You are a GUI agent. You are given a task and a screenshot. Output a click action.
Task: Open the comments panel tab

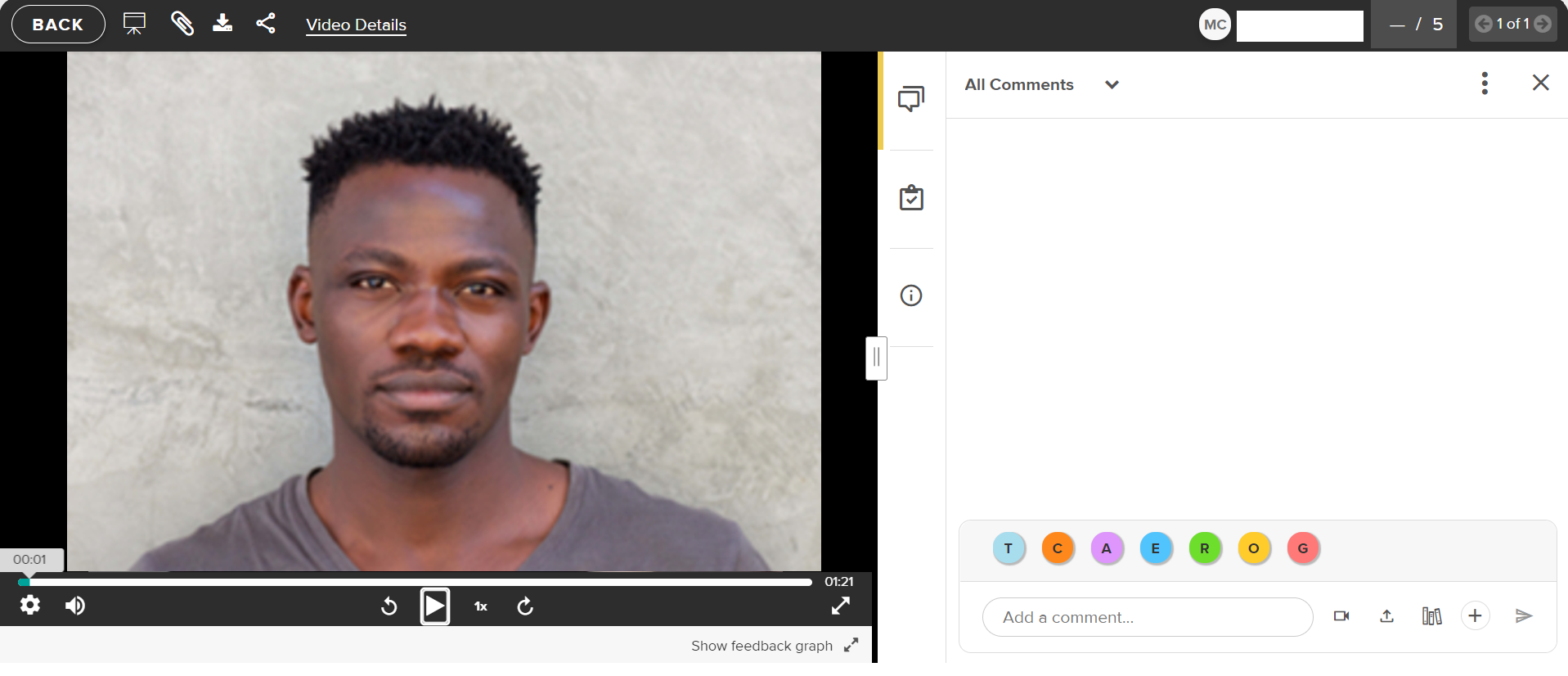point(911,99)
